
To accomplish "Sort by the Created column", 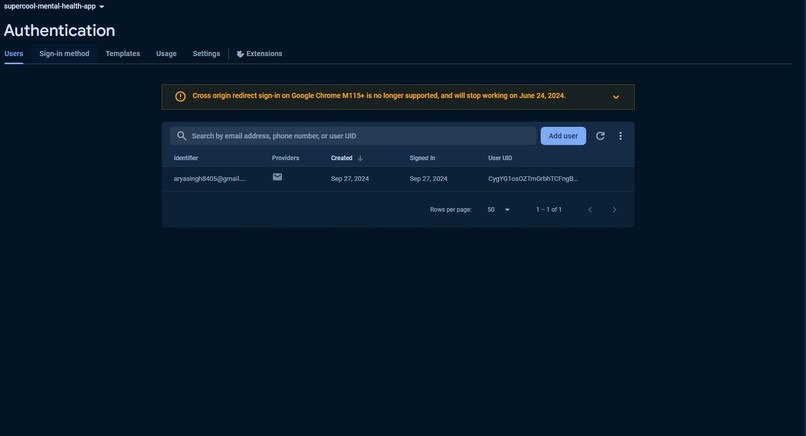I will click(342, 158).
